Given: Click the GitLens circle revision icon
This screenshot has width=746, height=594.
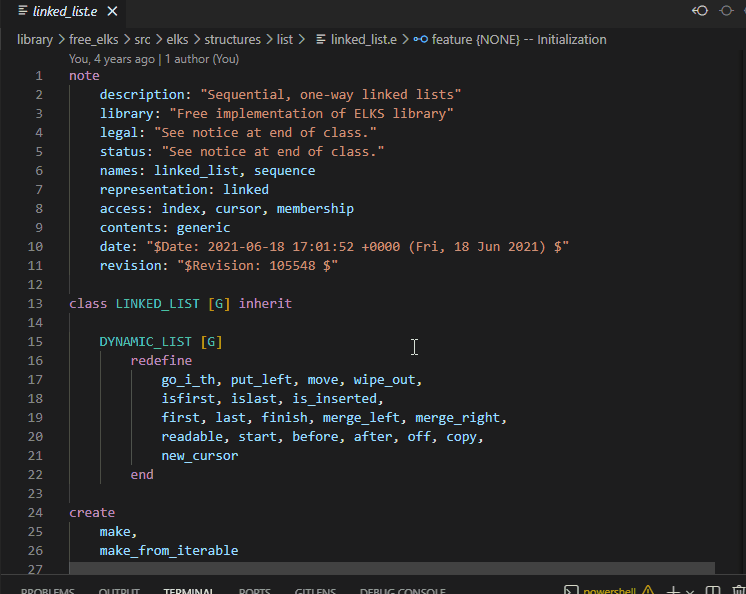Looking at the screenshot, I should pyautogui.click(x=726, y=11).
